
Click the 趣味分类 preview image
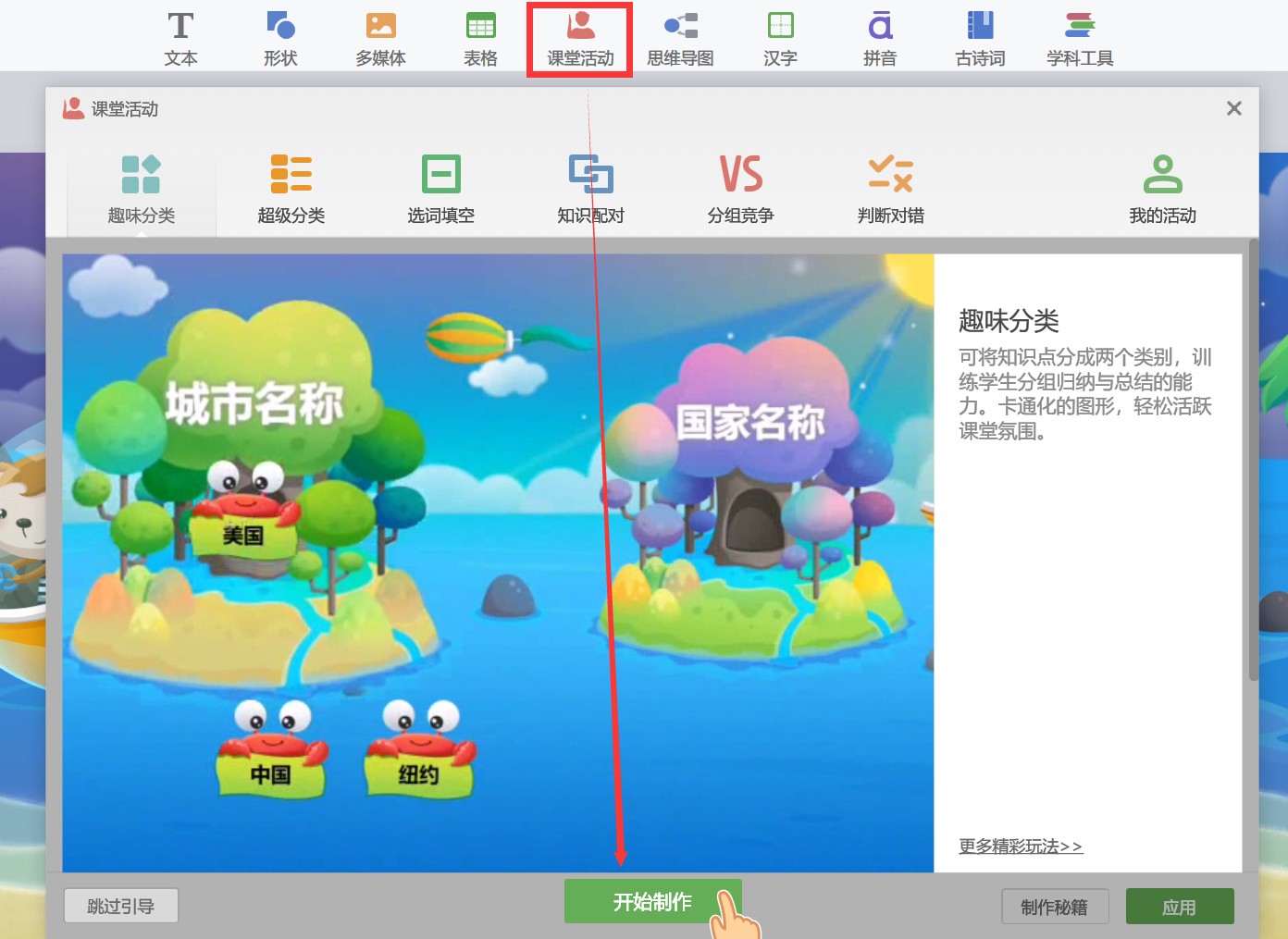tap(498, 562)
